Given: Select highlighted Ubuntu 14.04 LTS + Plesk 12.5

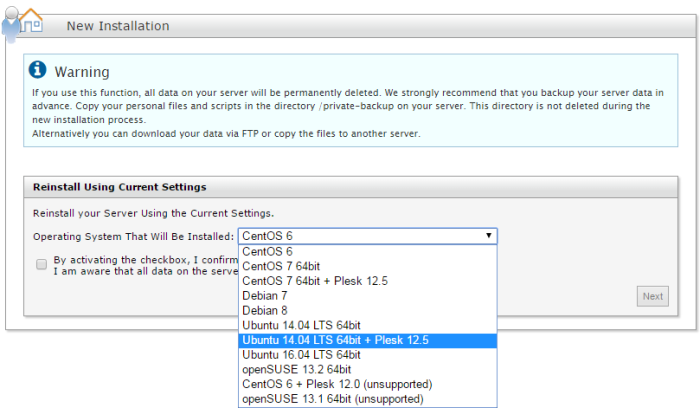Looking at the screenshot, I should click(334, 340).
